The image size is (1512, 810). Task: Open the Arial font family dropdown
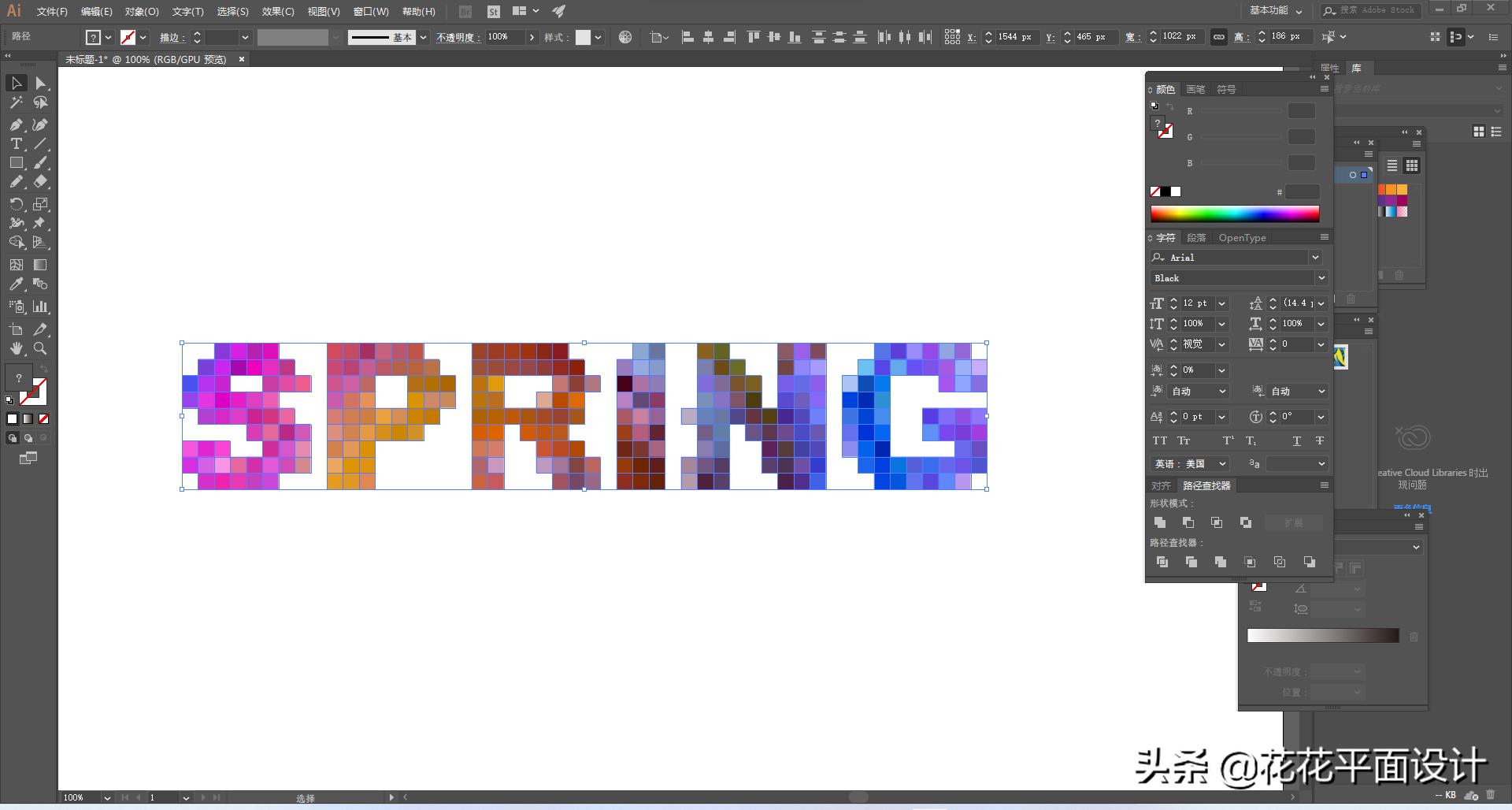(x=1314, y=258)
